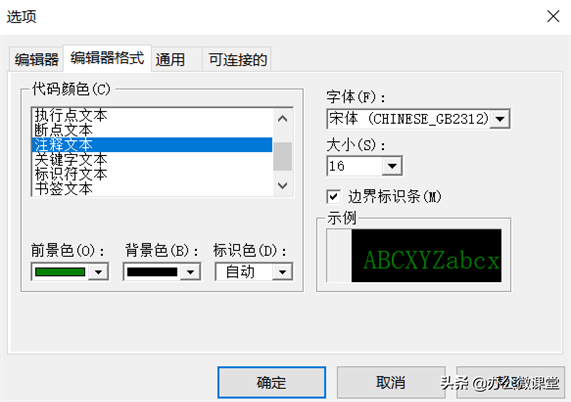
Task: Expand the 前景色 color dropdown
Action: click(x=98, y=272)
